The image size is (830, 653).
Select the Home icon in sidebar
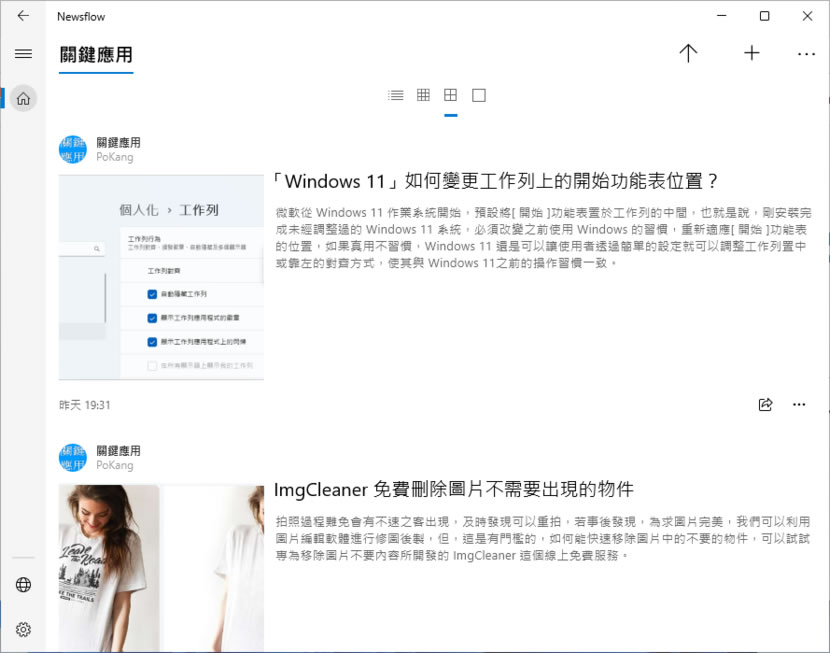click(23, 98)
